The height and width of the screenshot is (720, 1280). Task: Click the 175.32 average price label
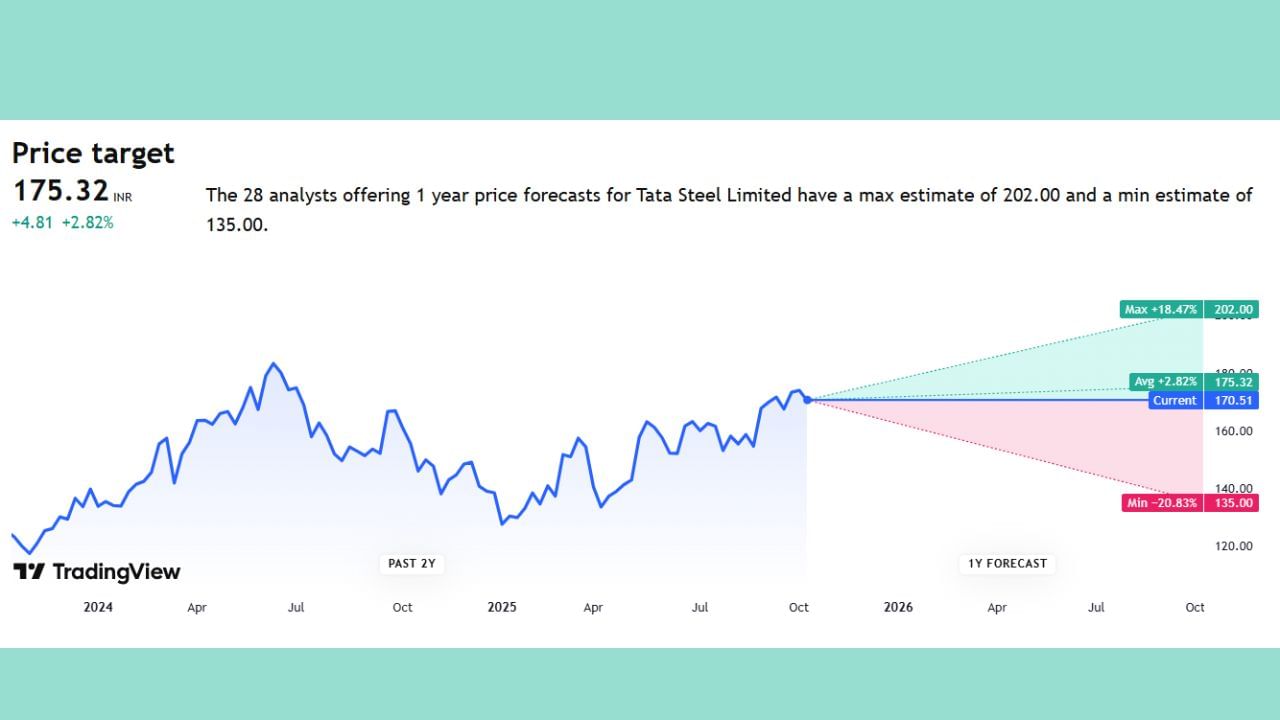pyautogui.click(x=1232, y=382)
